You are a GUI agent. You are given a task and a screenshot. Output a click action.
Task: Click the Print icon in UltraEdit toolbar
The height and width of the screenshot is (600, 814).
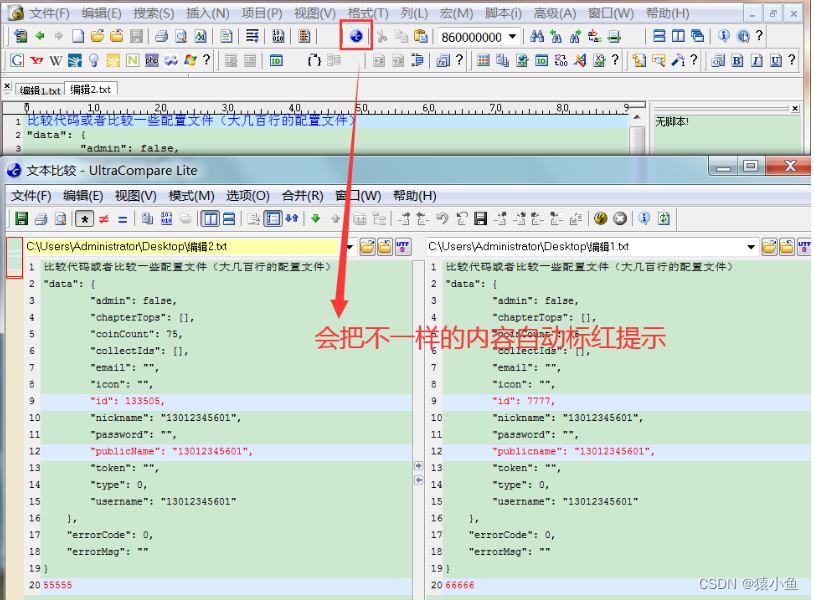[161, 36]
